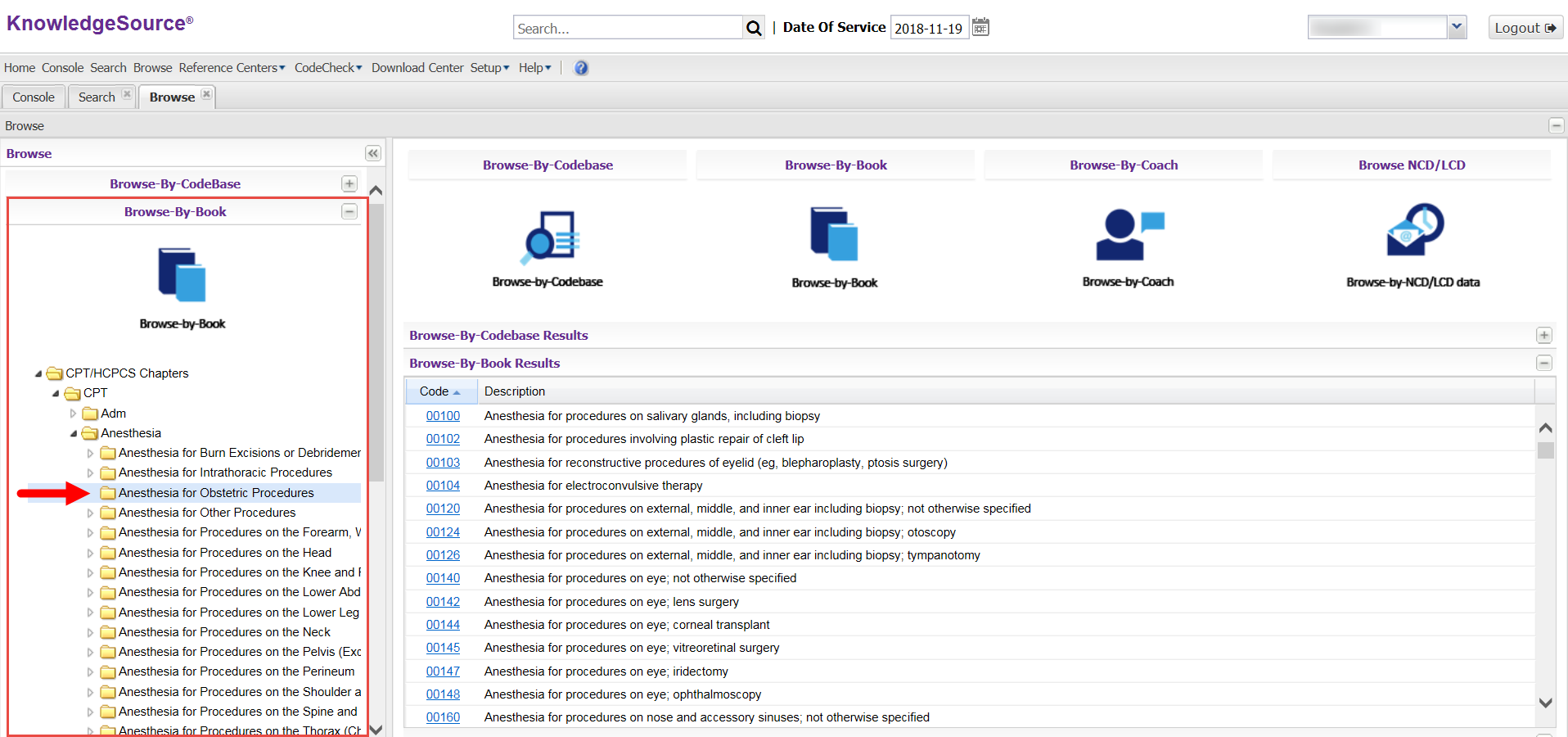Click into the Search input field

[x=627, y=29]
